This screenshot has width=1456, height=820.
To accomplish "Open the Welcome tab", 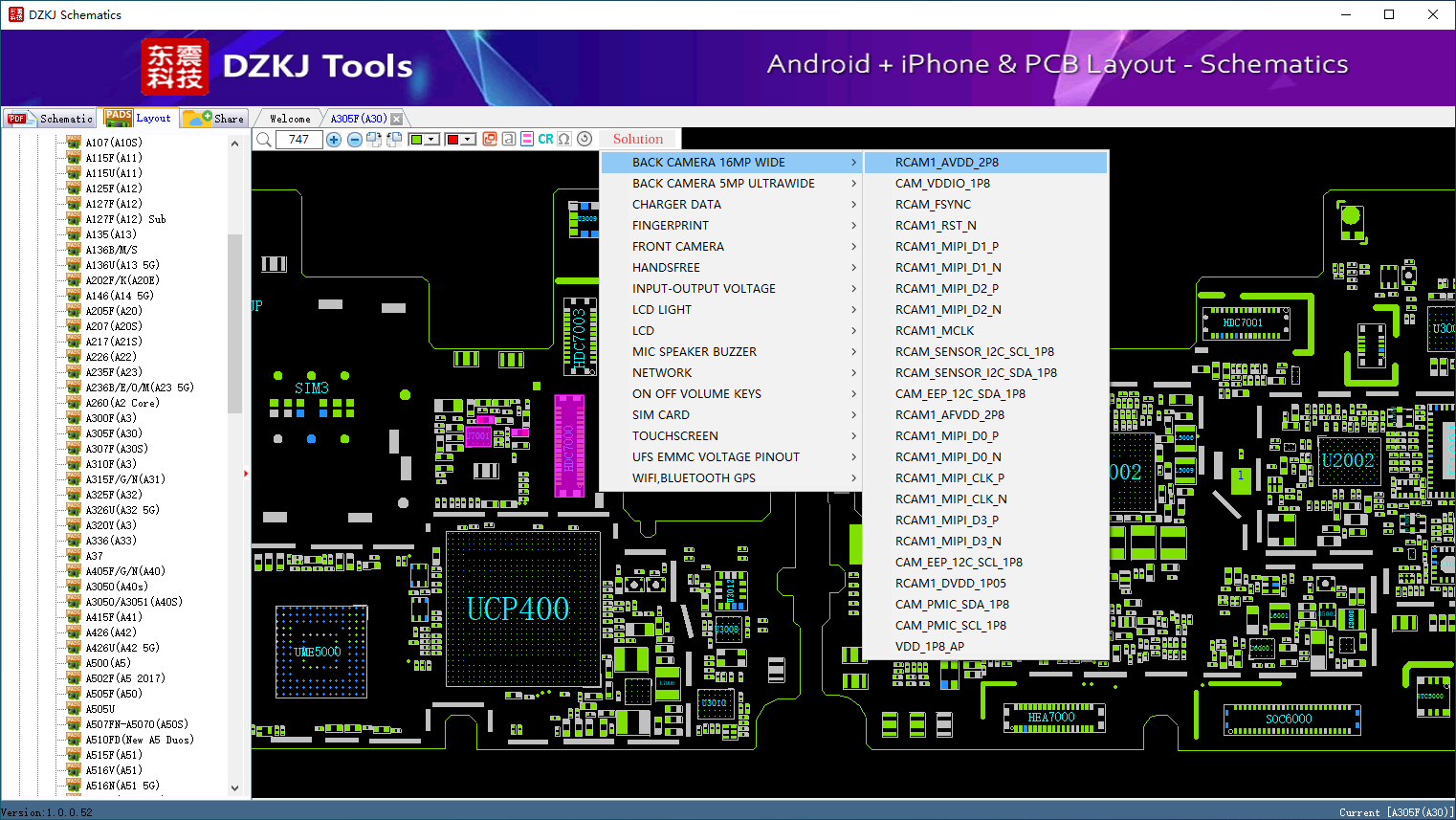I will click(x=290, y=119).
